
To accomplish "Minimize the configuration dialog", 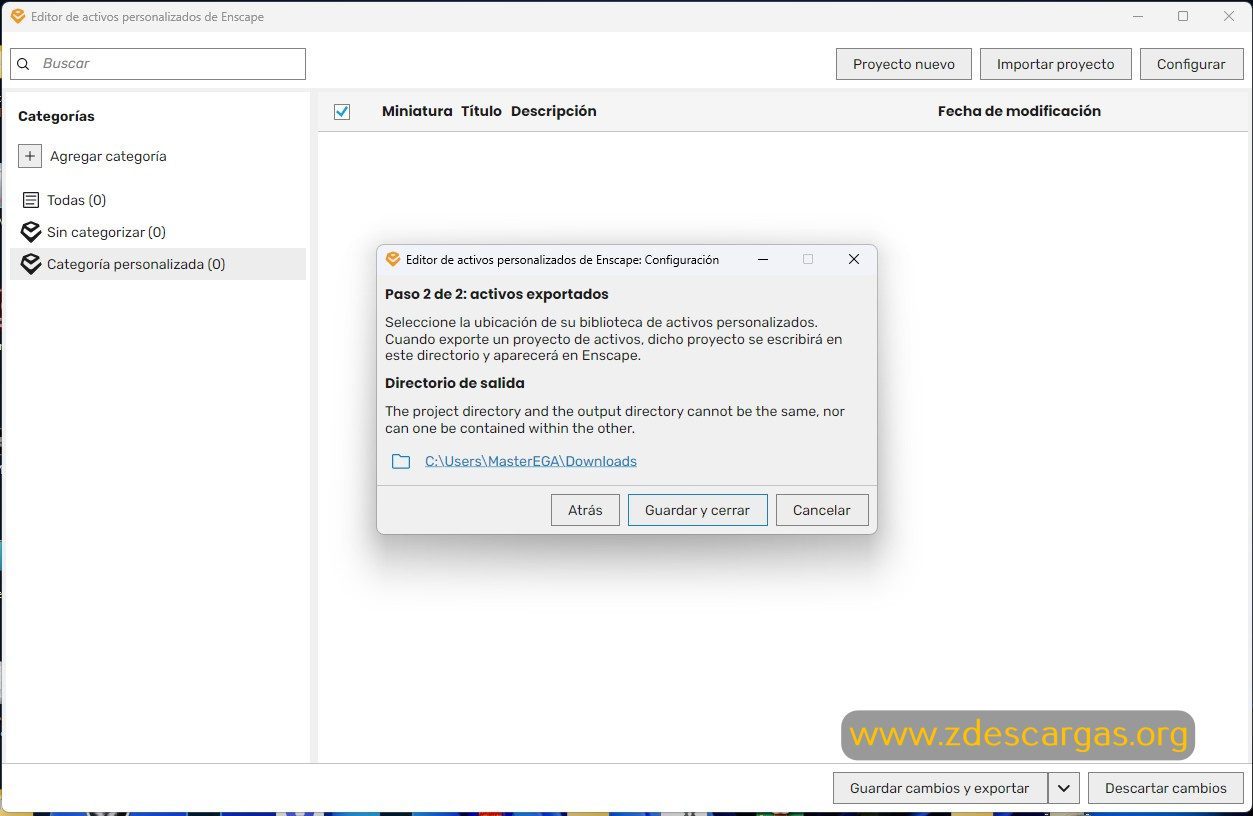I will click(x=763, y=259).
